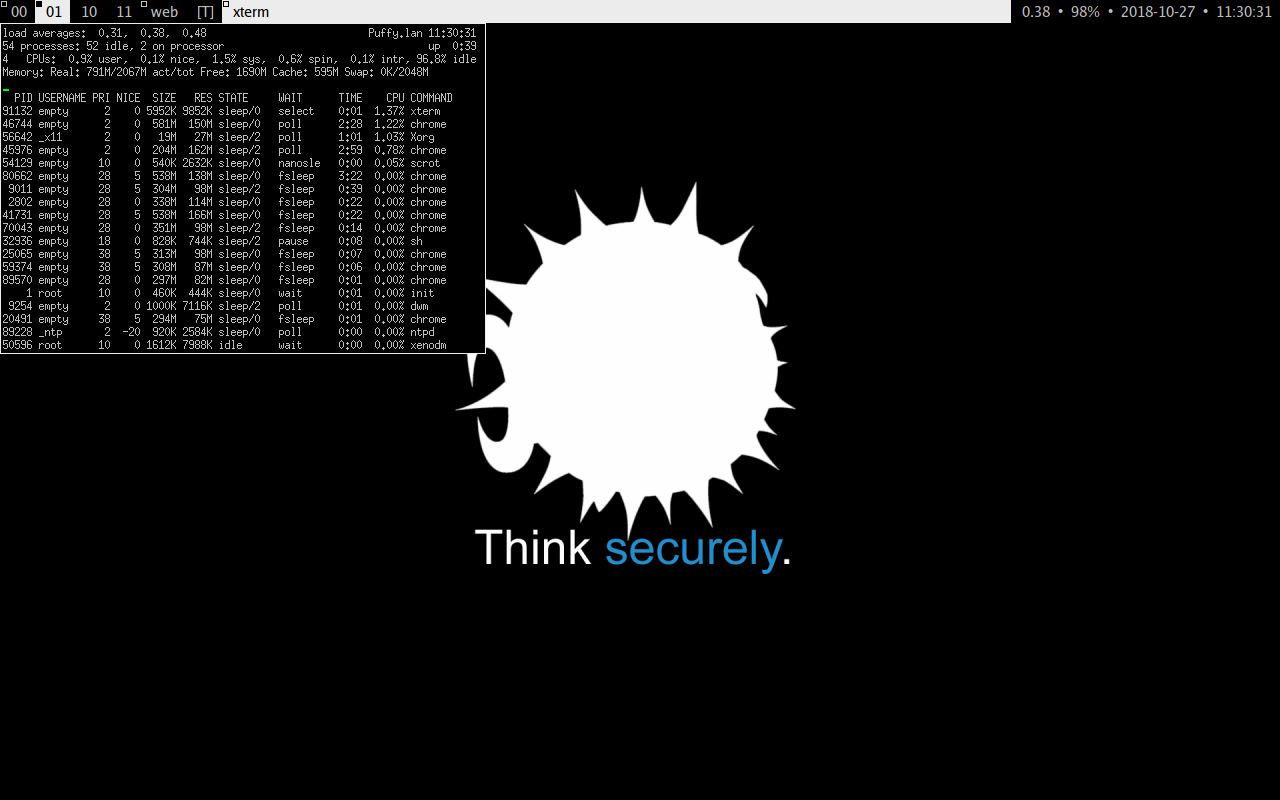Click the COMMAND column header
This screenshot has height=800, width=1280.
point(431,98)
